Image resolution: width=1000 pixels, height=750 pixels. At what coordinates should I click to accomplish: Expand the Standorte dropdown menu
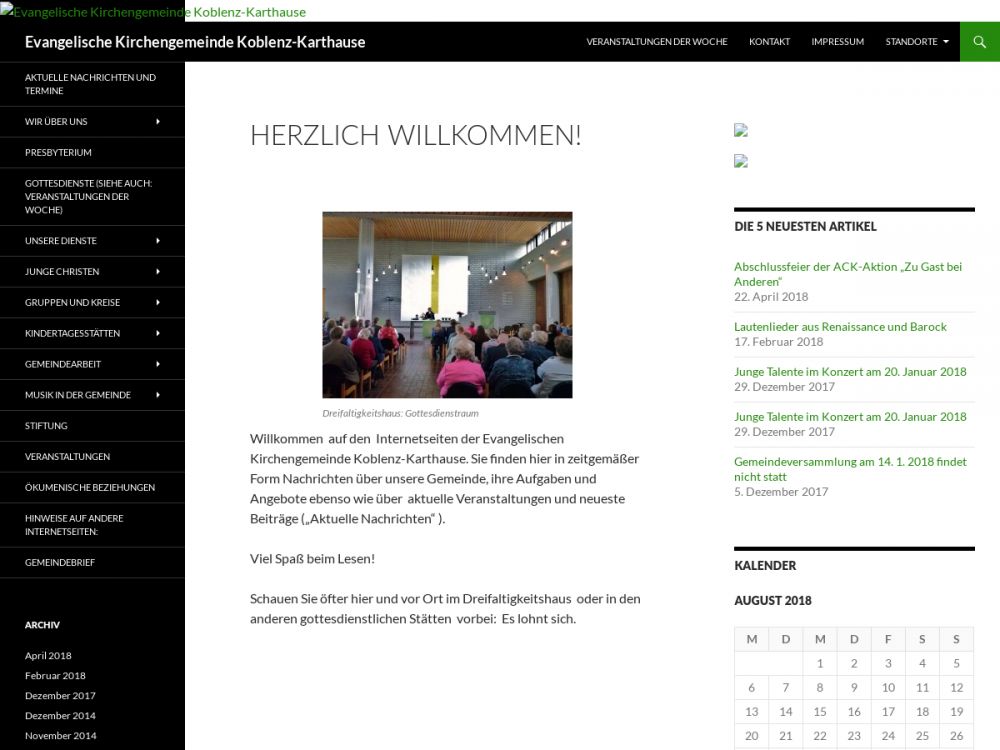click(916, 42)
